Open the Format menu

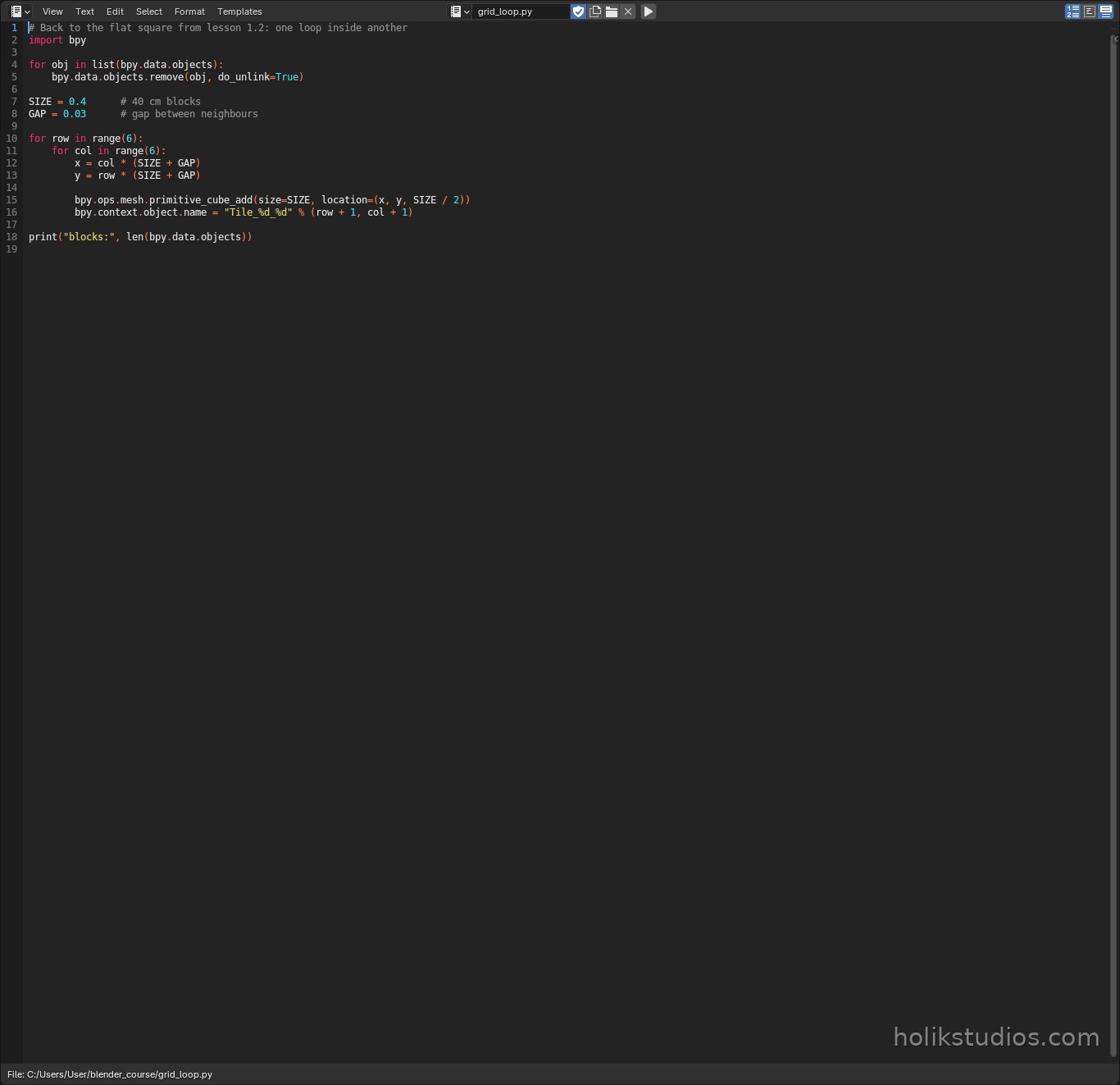(x=189, y=11)
